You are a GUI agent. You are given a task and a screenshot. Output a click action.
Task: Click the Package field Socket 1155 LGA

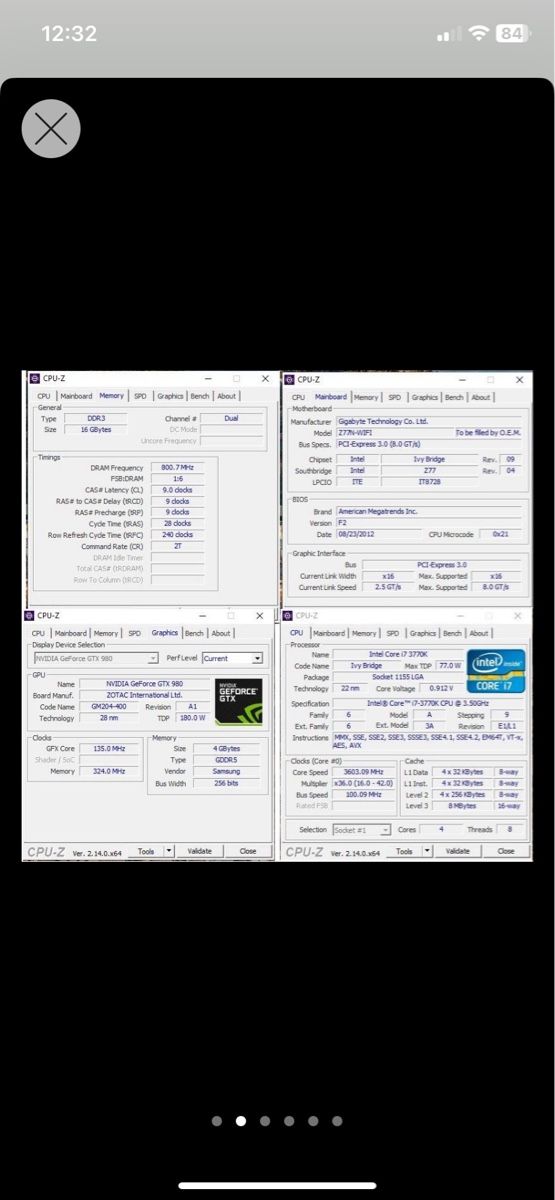pyautogui.click(x=398, y=677)
